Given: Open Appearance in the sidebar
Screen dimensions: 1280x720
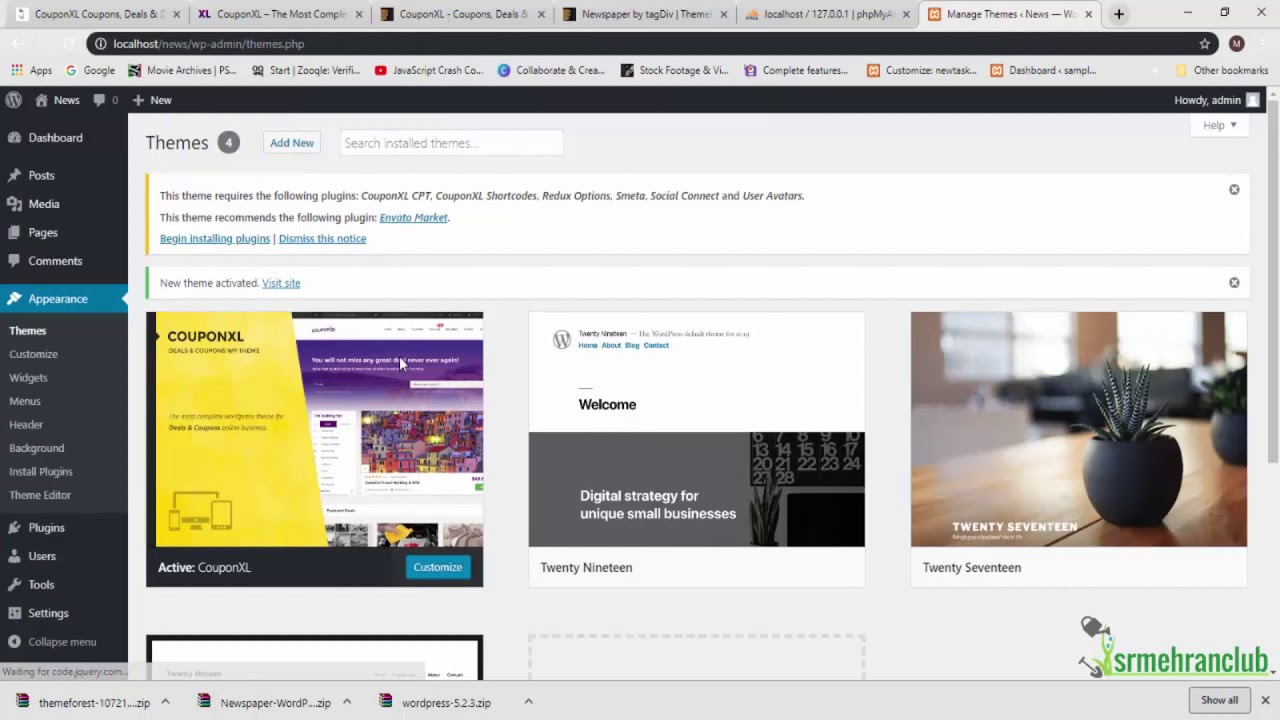Looking at the screenshot, I should coord(64,299).
